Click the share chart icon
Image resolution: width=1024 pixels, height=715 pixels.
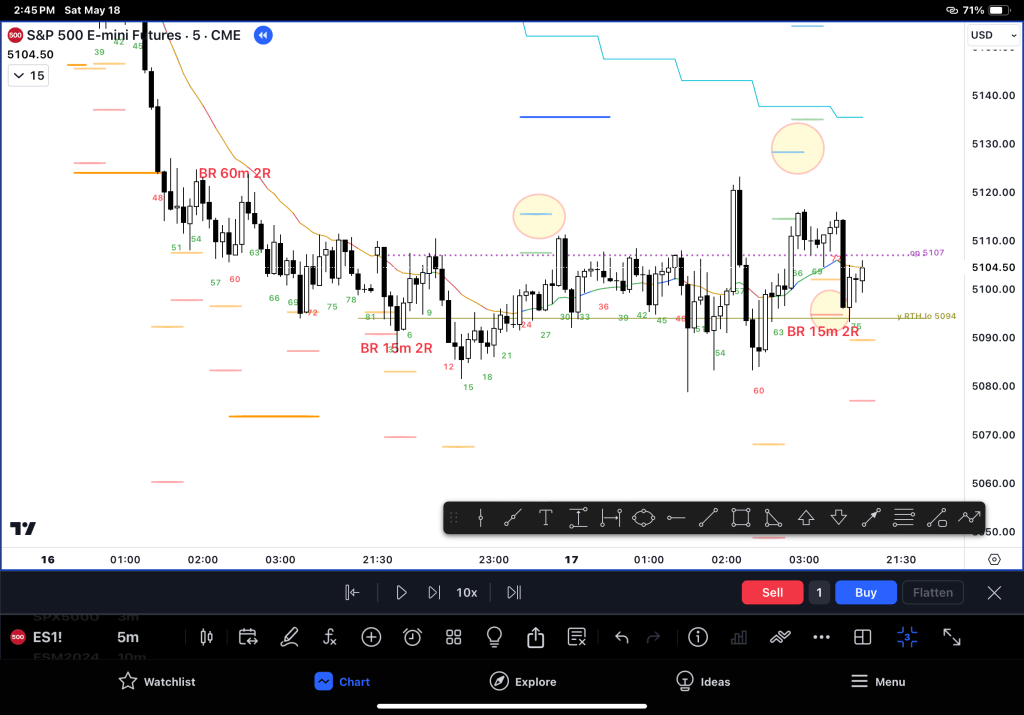(535, 637)
